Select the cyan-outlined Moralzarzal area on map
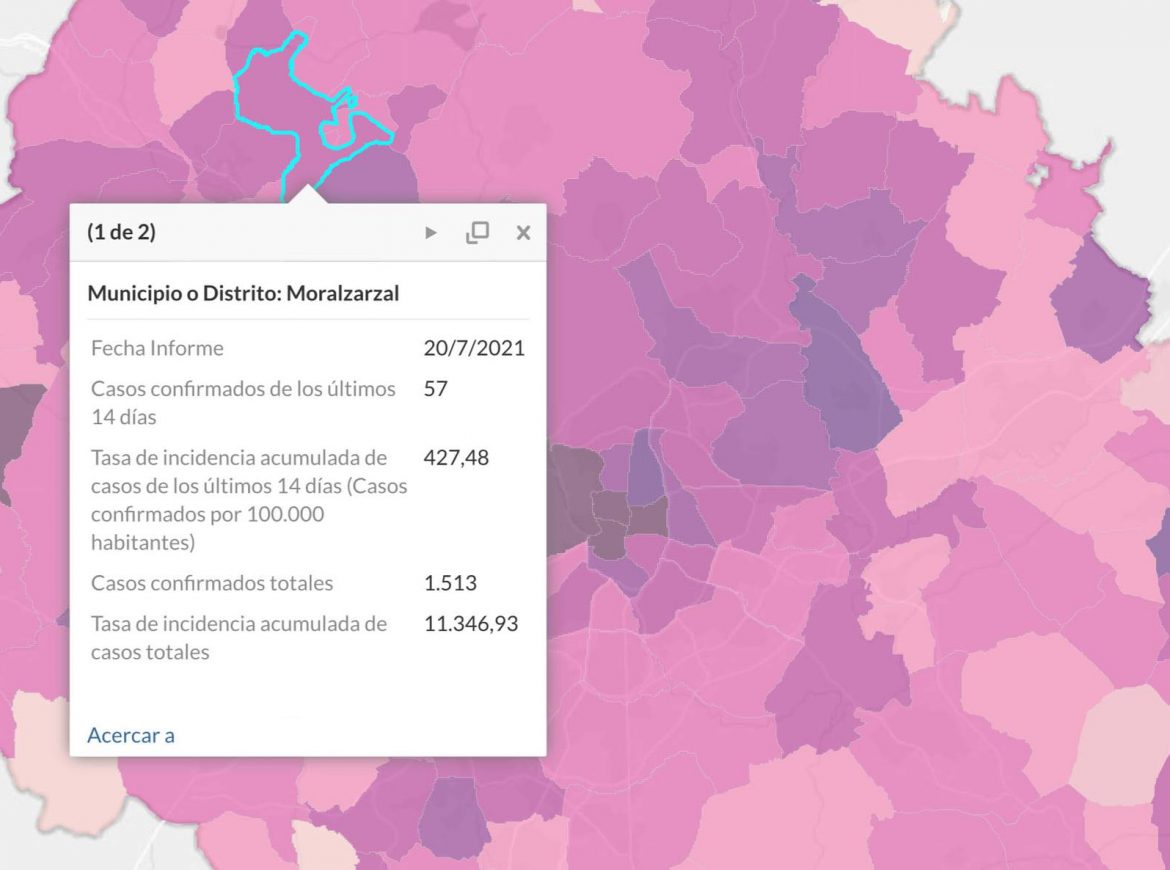1170x870 pixels. point(269,104)
